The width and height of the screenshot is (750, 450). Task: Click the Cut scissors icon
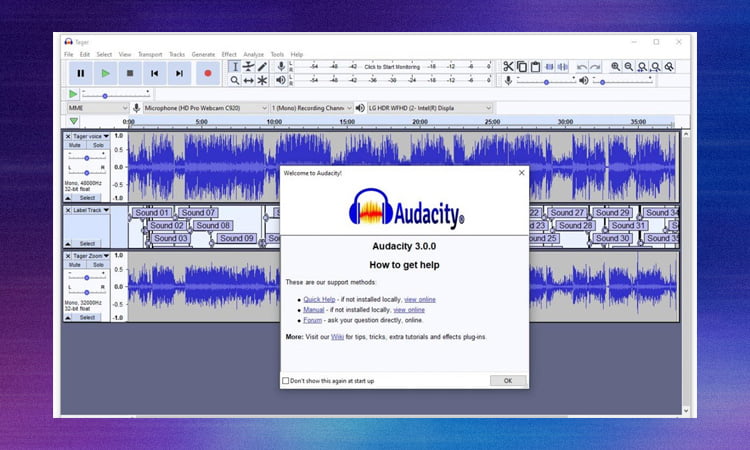click(x=508, y=66)
